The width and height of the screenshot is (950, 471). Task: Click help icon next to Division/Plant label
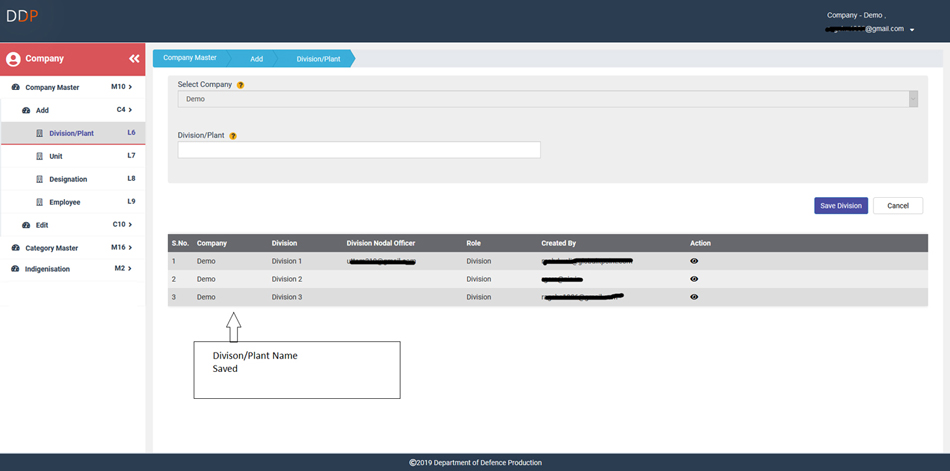[x=233, y=135]
